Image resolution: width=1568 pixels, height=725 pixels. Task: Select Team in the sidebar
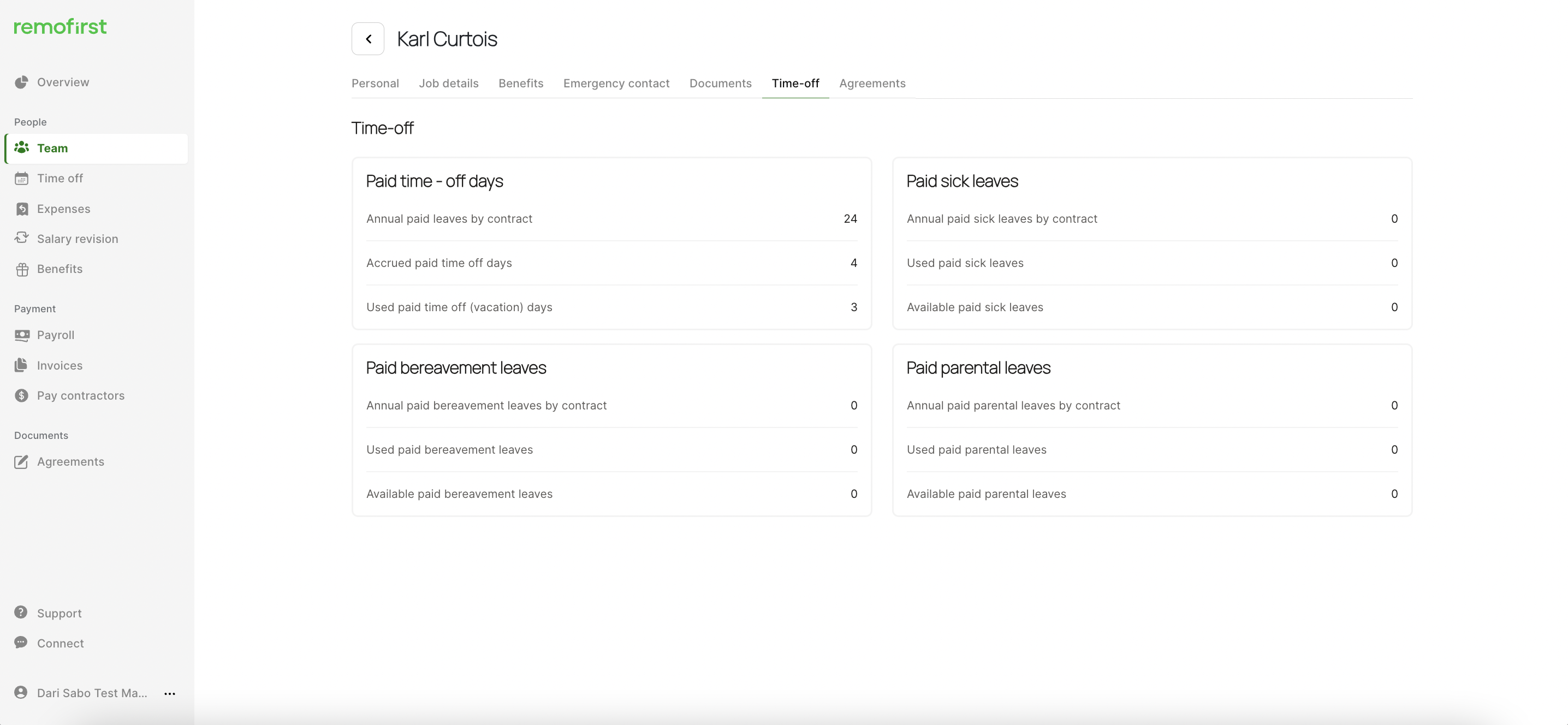click(52, 148)
